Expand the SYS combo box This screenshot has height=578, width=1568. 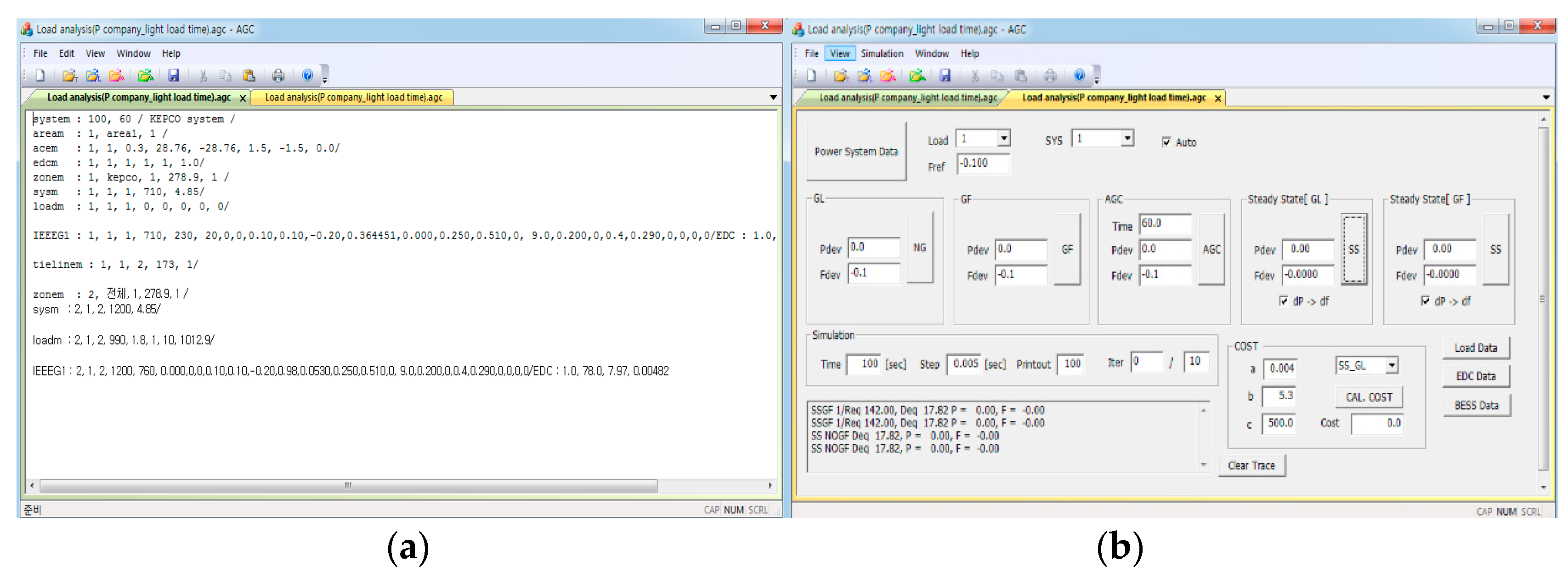coord(1126,139)
